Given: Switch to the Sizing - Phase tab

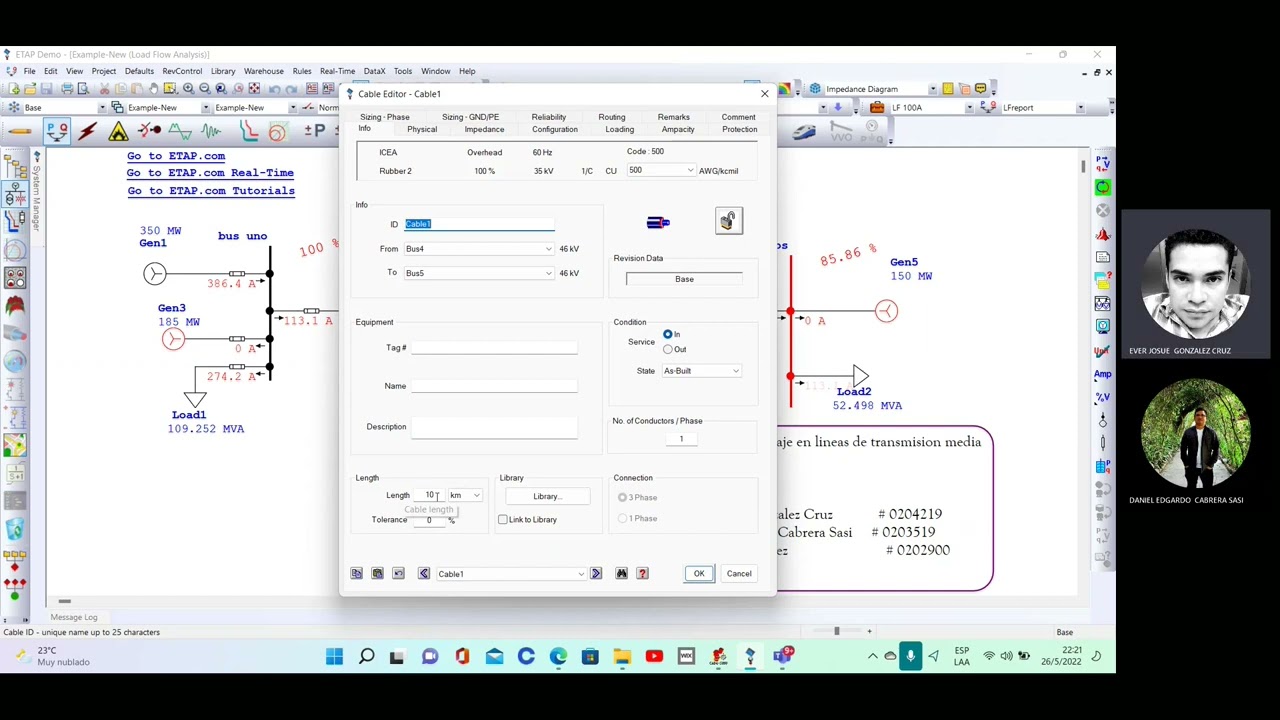Looking at the screenshot, I should click(384, 117).
